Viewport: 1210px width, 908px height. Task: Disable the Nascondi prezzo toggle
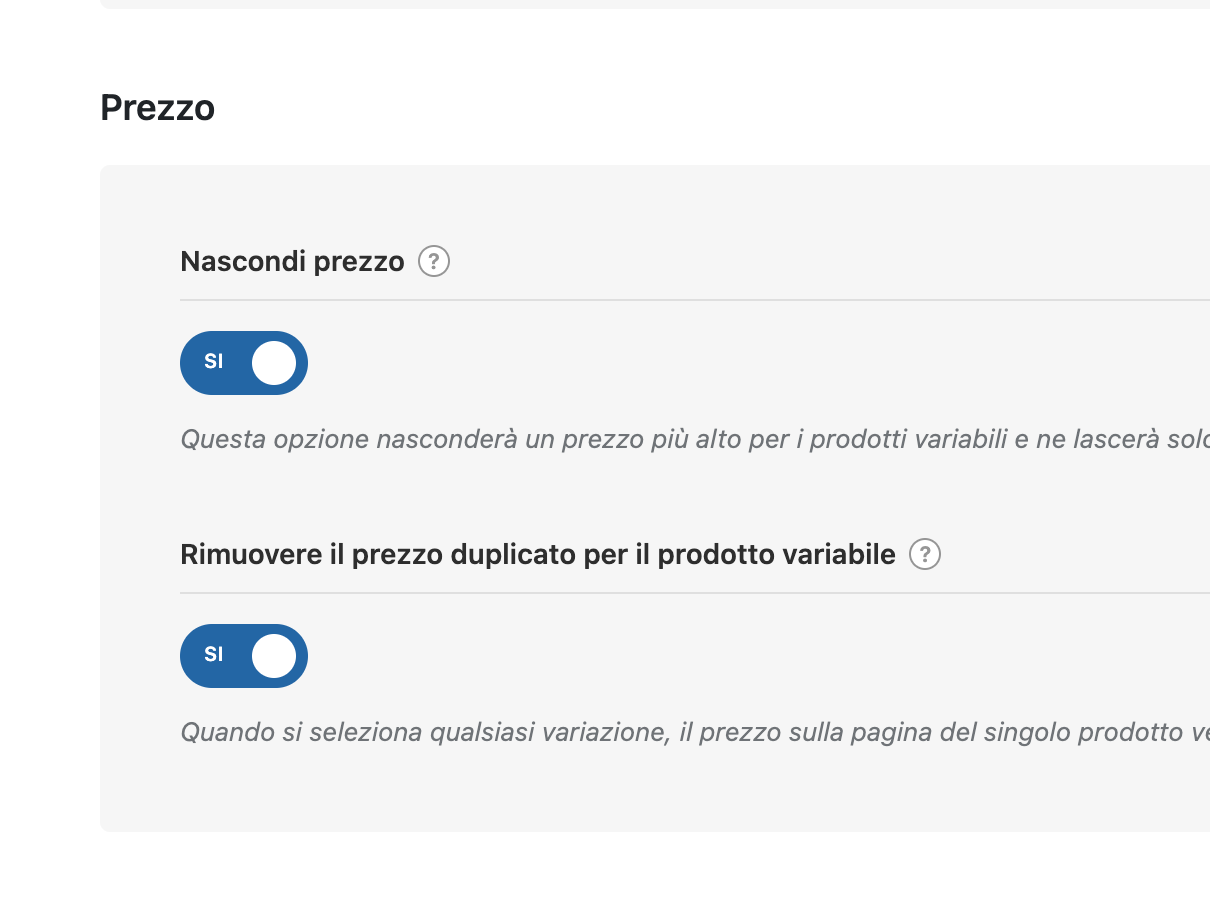(244, 363)
